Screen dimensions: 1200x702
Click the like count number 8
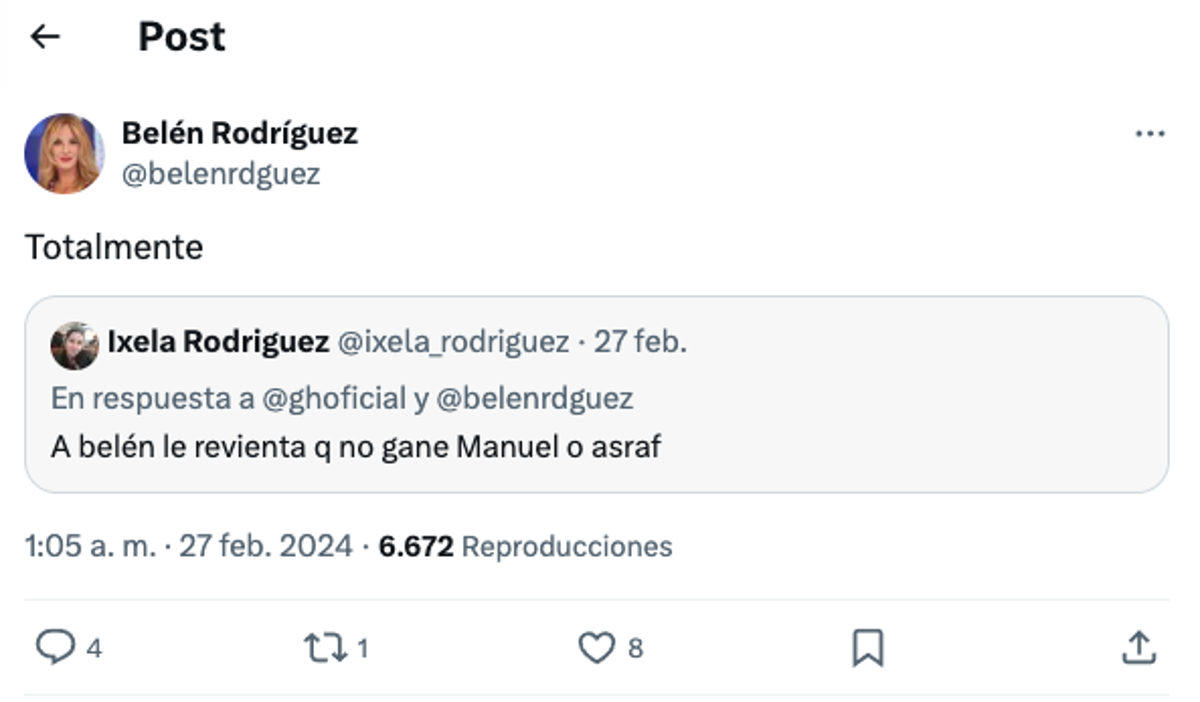pyautogui.click(x=635, y=649)
